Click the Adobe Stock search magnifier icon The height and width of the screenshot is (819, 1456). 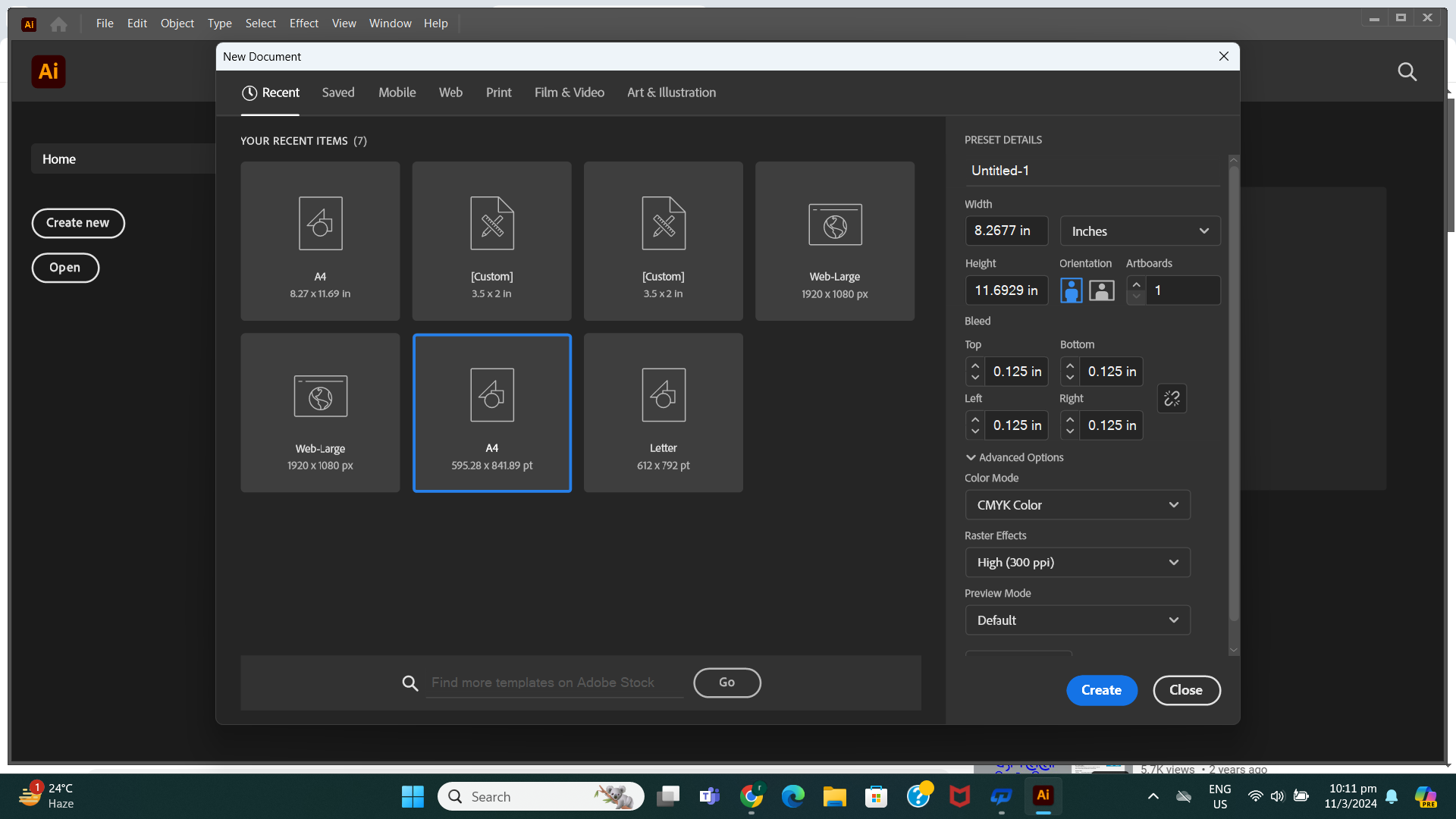[409, 683]
